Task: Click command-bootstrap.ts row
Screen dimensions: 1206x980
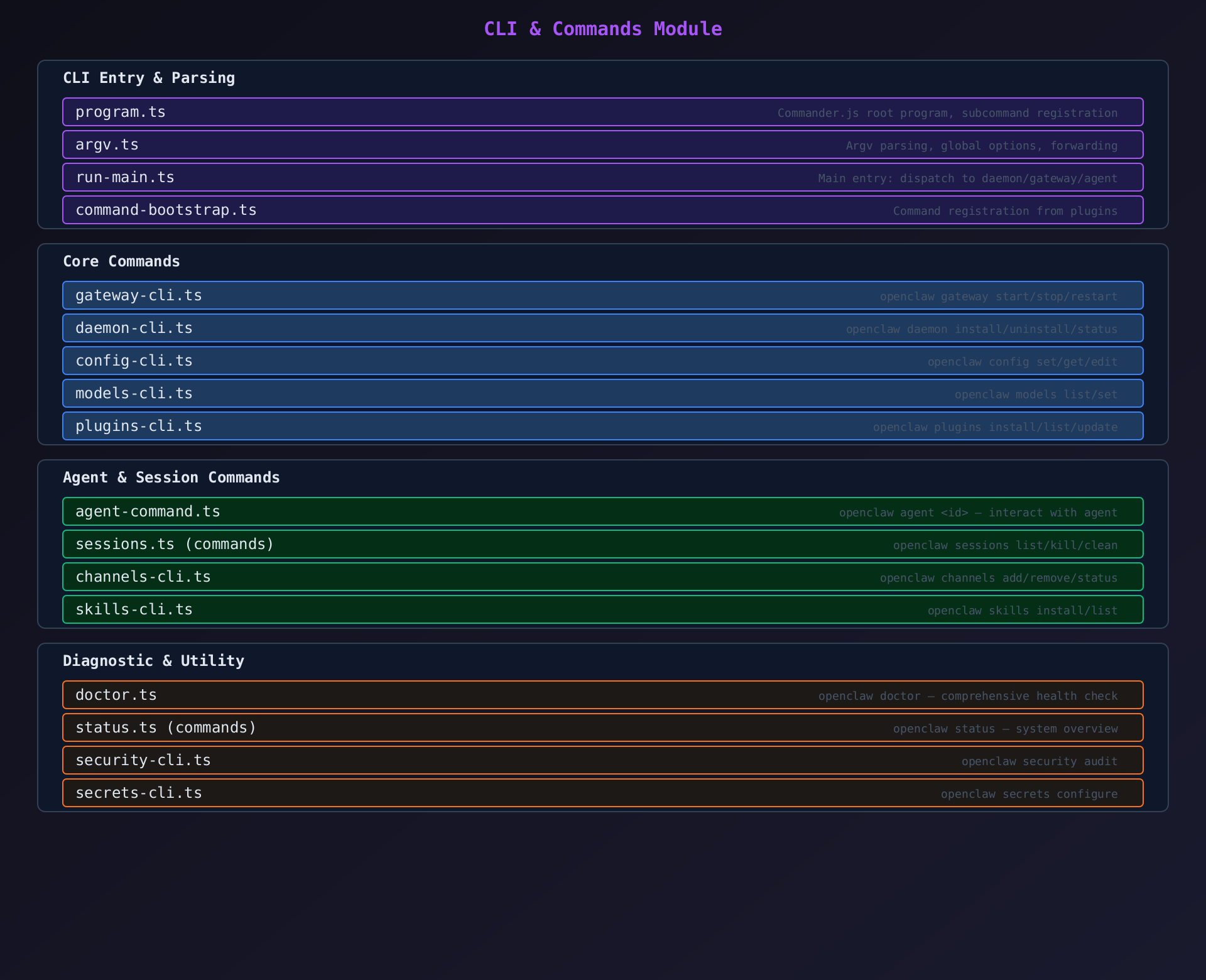Action: pyautogui.click(x=602, y=210)
